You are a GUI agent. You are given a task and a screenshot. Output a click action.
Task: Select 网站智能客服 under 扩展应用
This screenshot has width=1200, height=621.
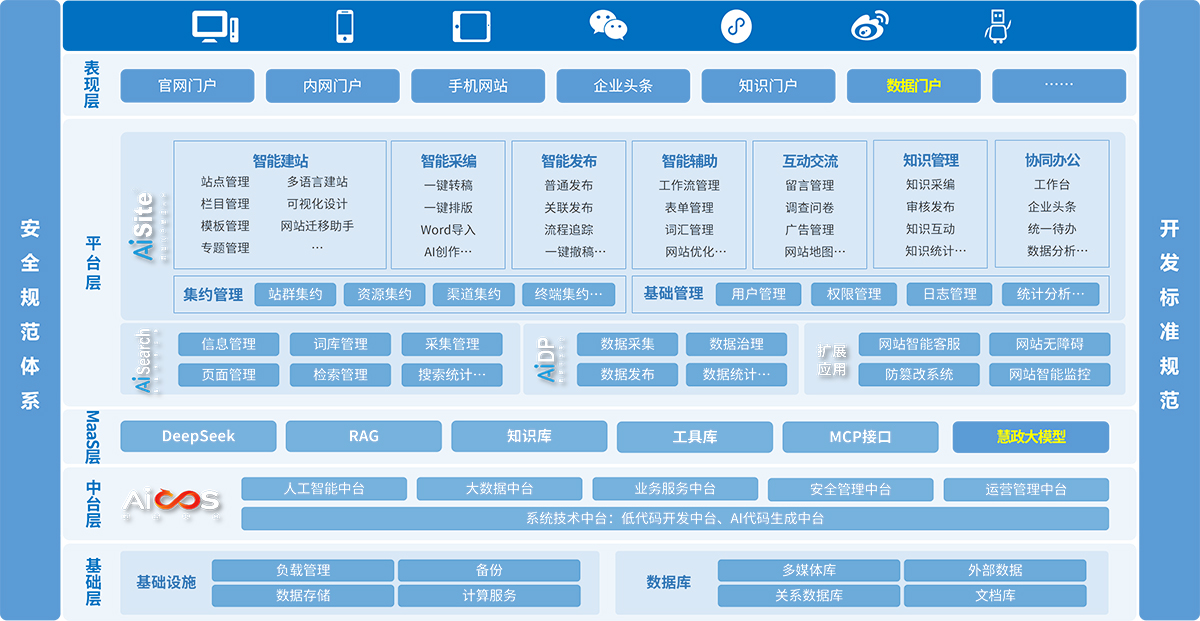[x=919, y=344]
